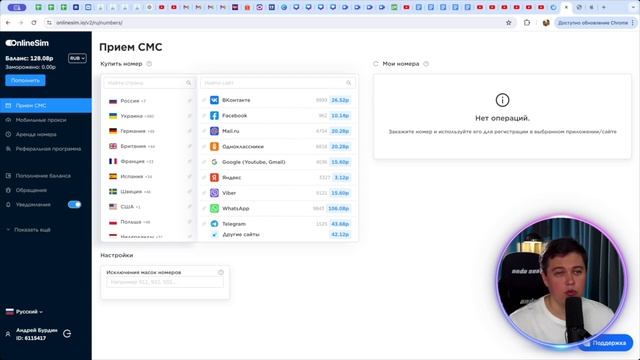The image size is (640, 360).
Task: Choose the Британия flag icon
Action: [113, 146]
